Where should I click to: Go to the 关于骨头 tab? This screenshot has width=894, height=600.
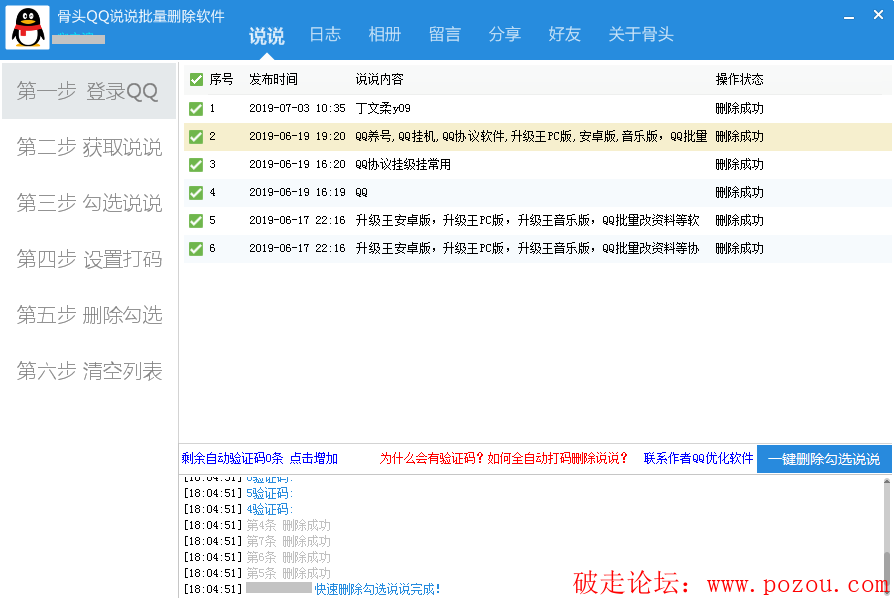click(641, 35)
